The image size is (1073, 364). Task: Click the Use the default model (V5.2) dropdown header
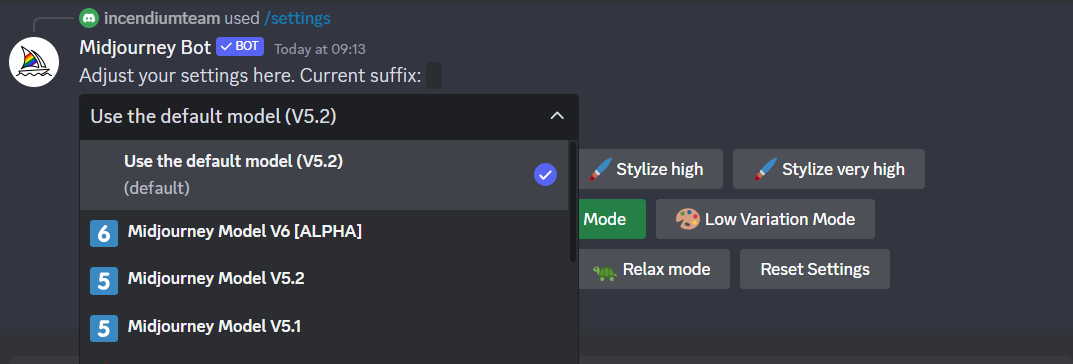[x=329, y=117]
